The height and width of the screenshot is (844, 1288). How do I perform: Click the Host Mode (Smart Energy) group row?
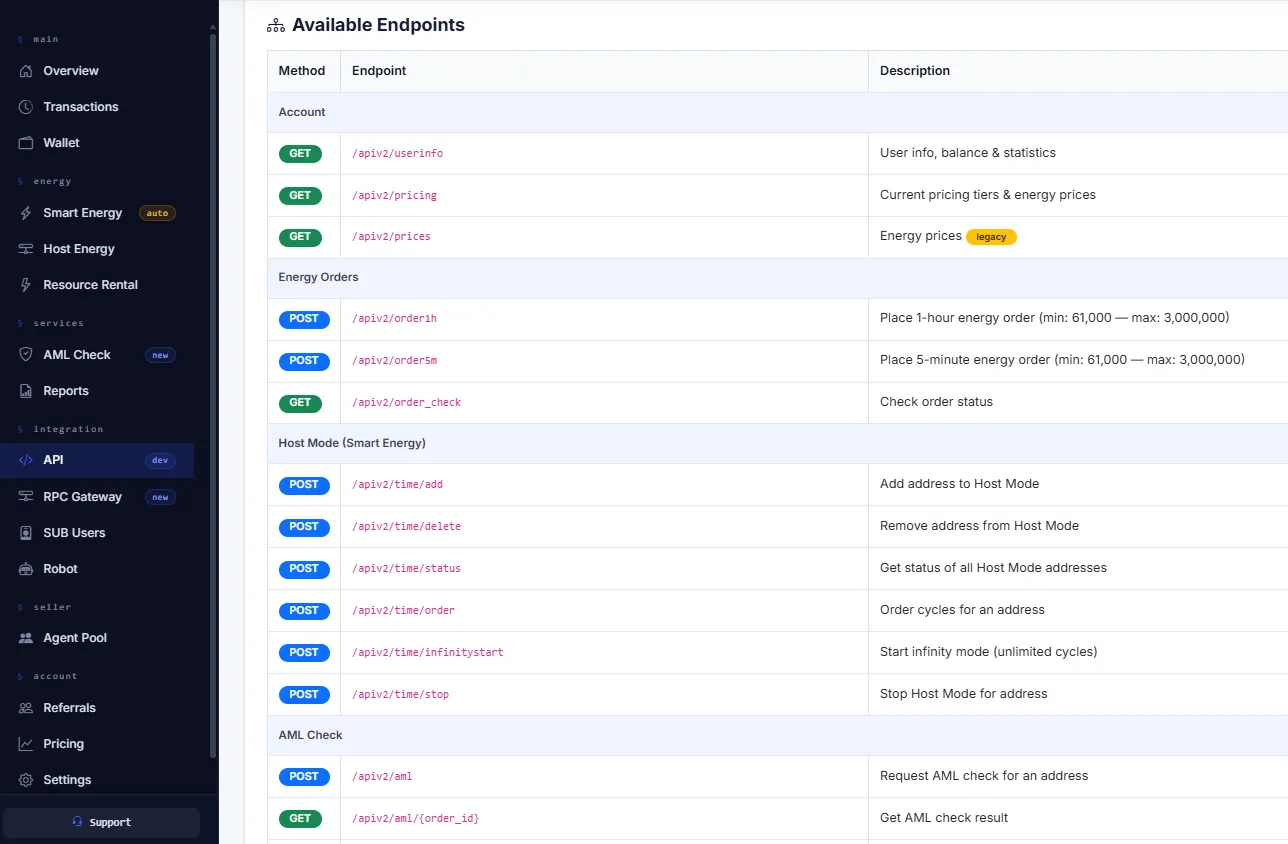778,443
